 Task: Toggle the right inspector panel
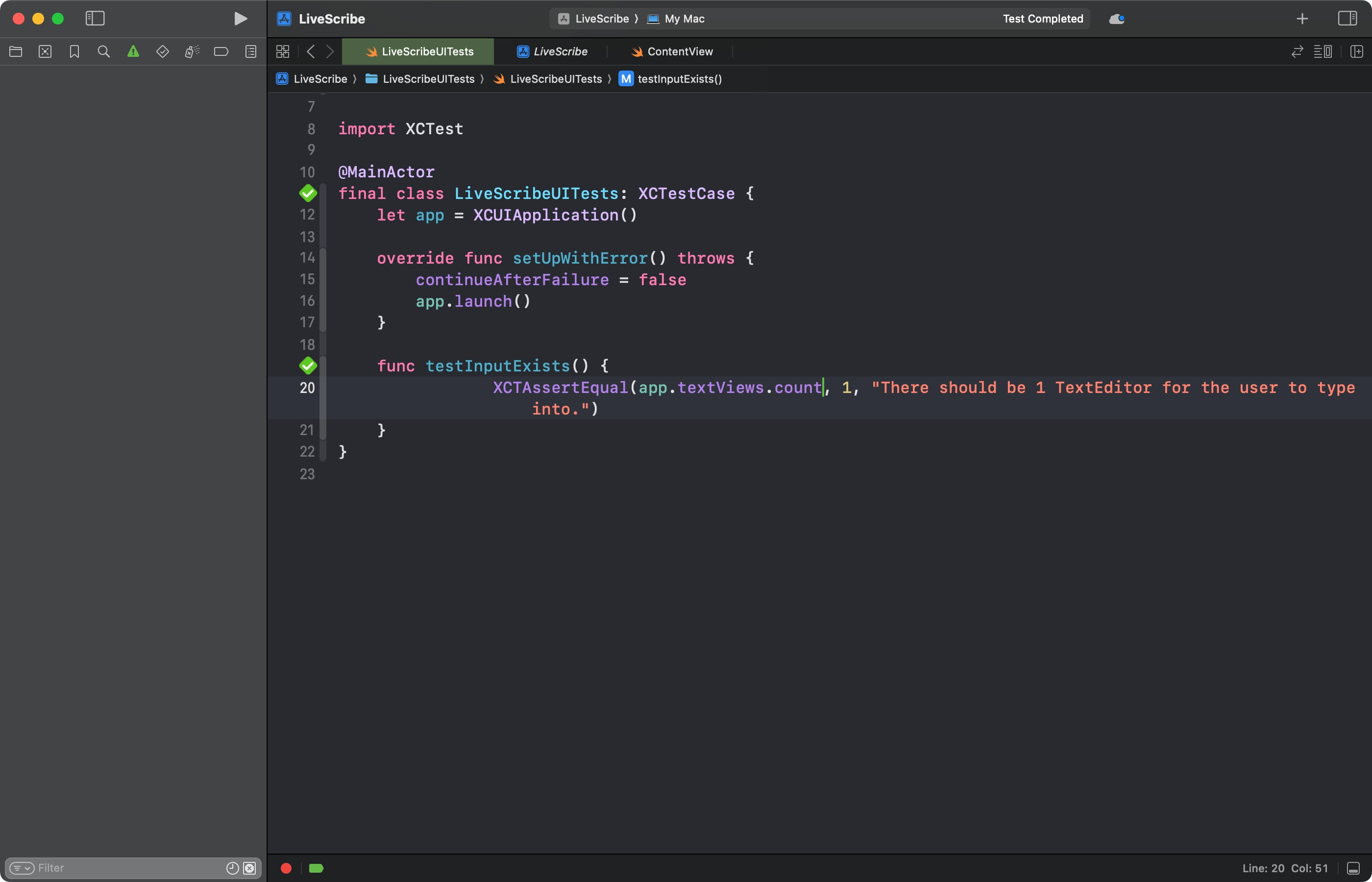point(1347,18)
